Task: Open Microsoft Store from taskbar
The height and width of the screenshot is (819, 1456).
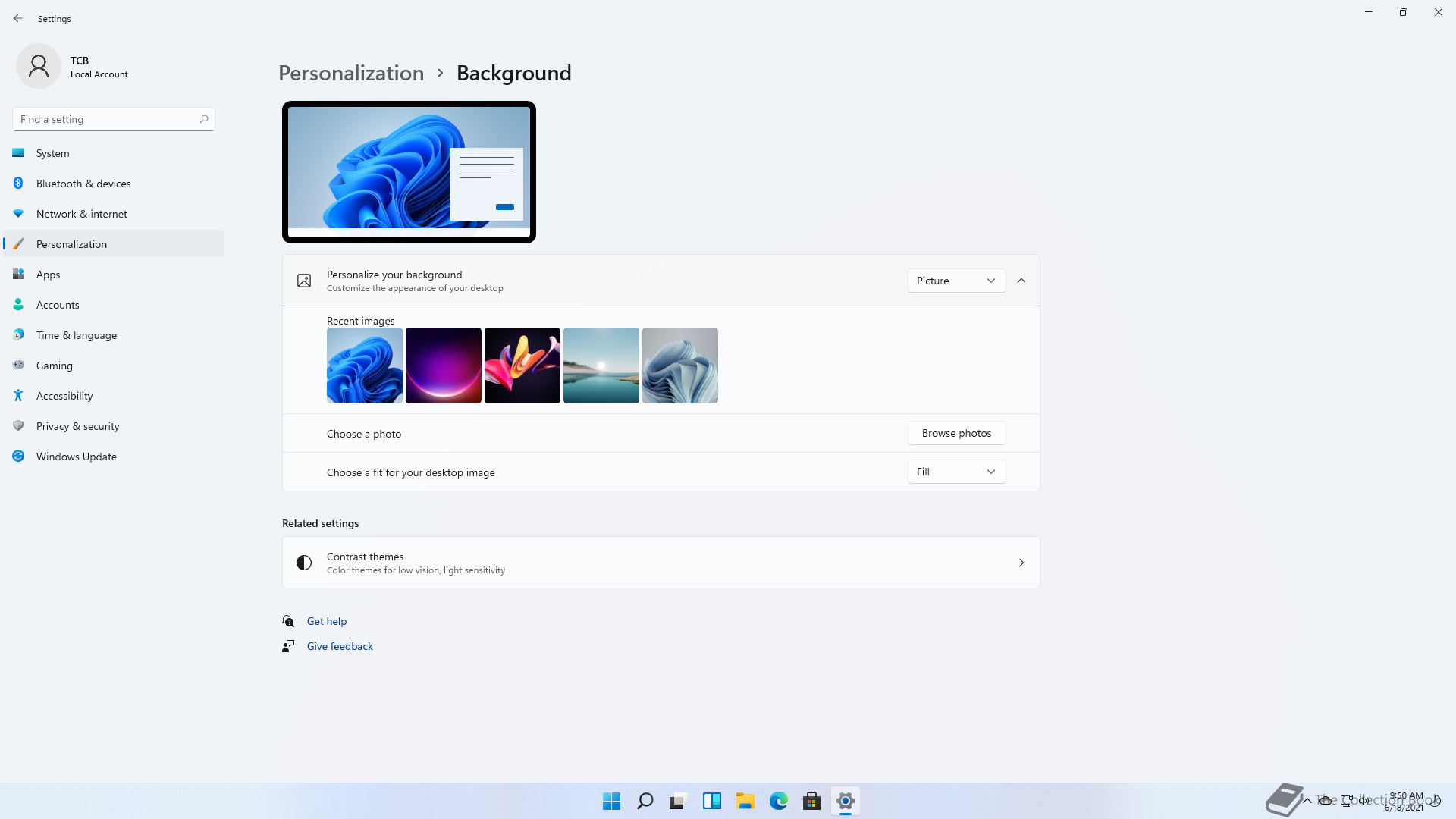Action: point(811,801)
